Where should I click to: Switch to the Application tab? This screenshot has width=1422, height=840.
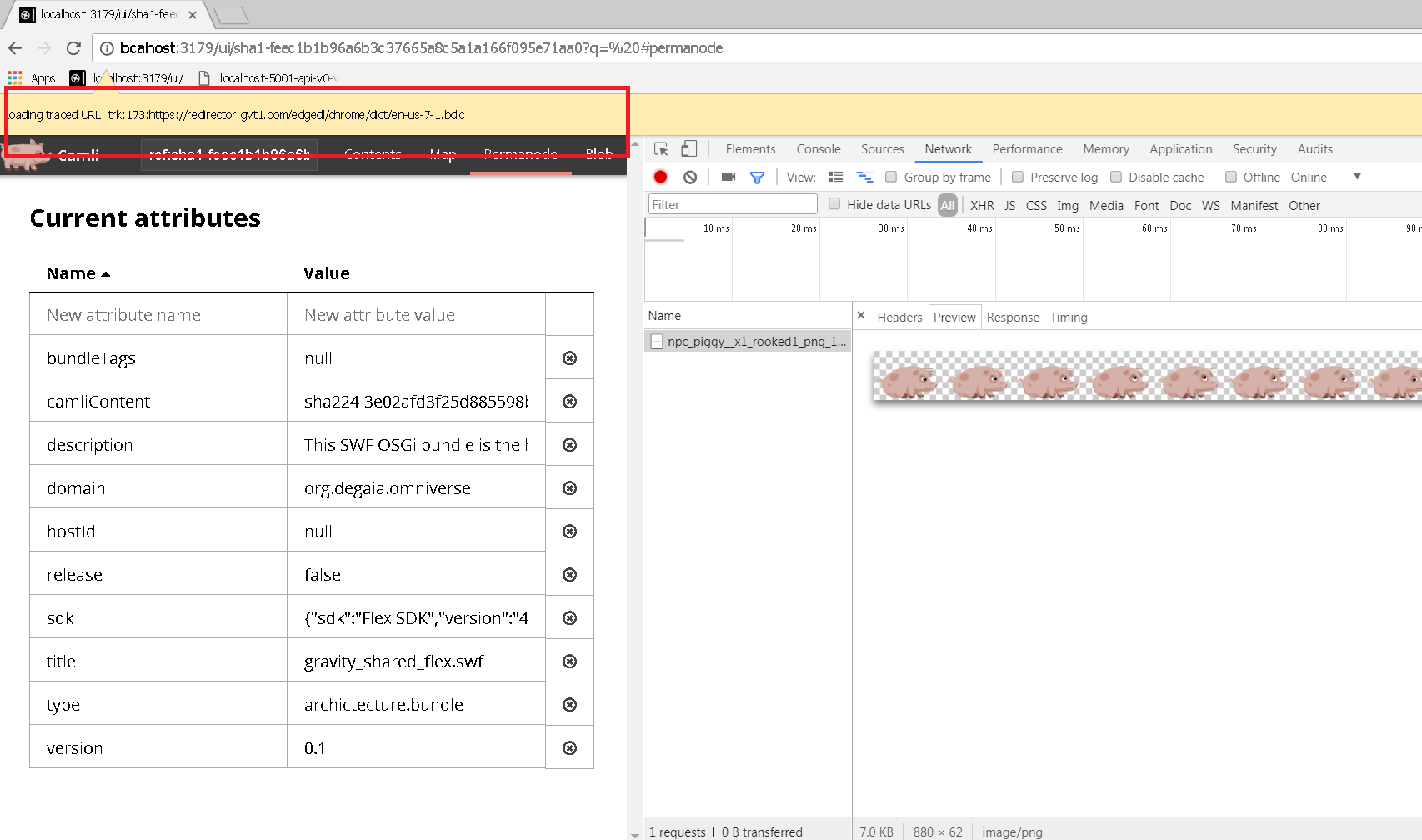coord(1181,149)
